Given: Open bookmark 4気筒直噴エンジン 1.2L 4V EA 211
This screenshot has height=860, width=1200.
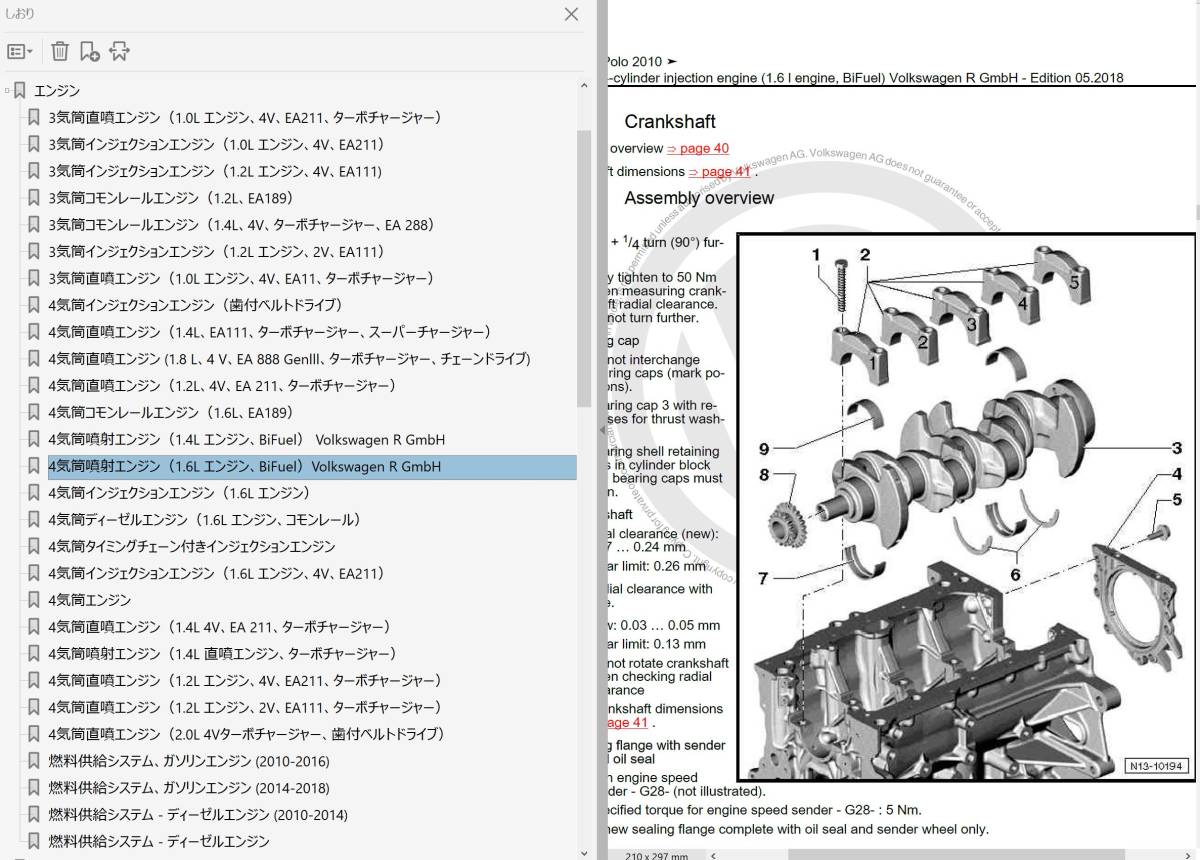Looking at the screenshot, I should click(x=223, y=386).
